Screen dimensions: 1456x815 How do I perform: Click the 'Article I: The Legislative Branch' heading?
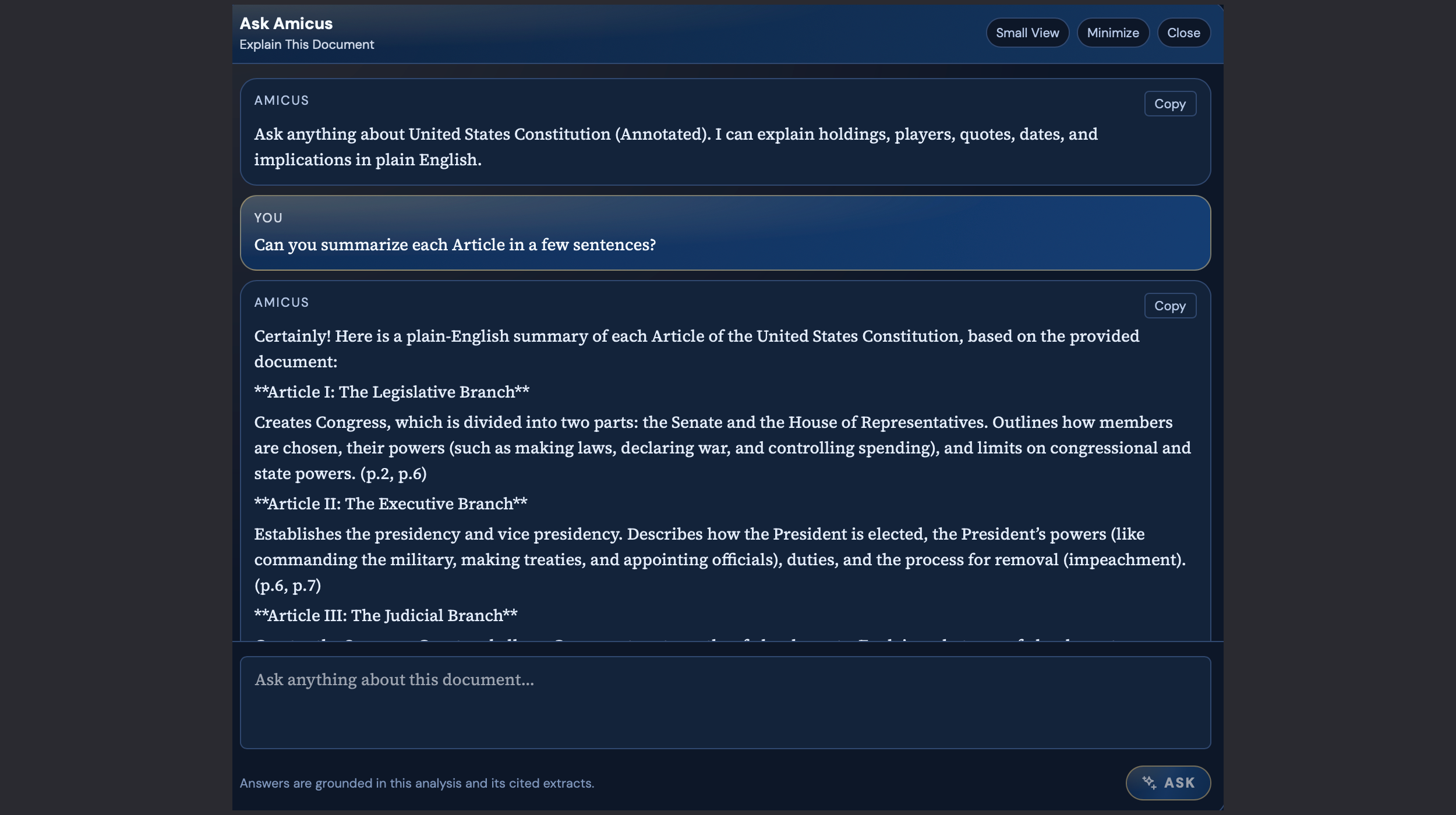pyautogui.click(x=391, y=392)
